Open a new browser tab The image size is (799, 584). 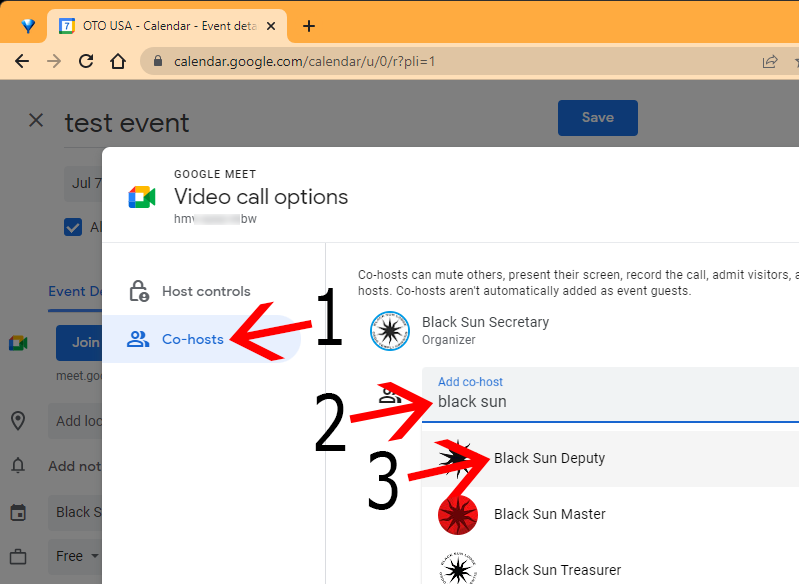click(x=309, y=26)
